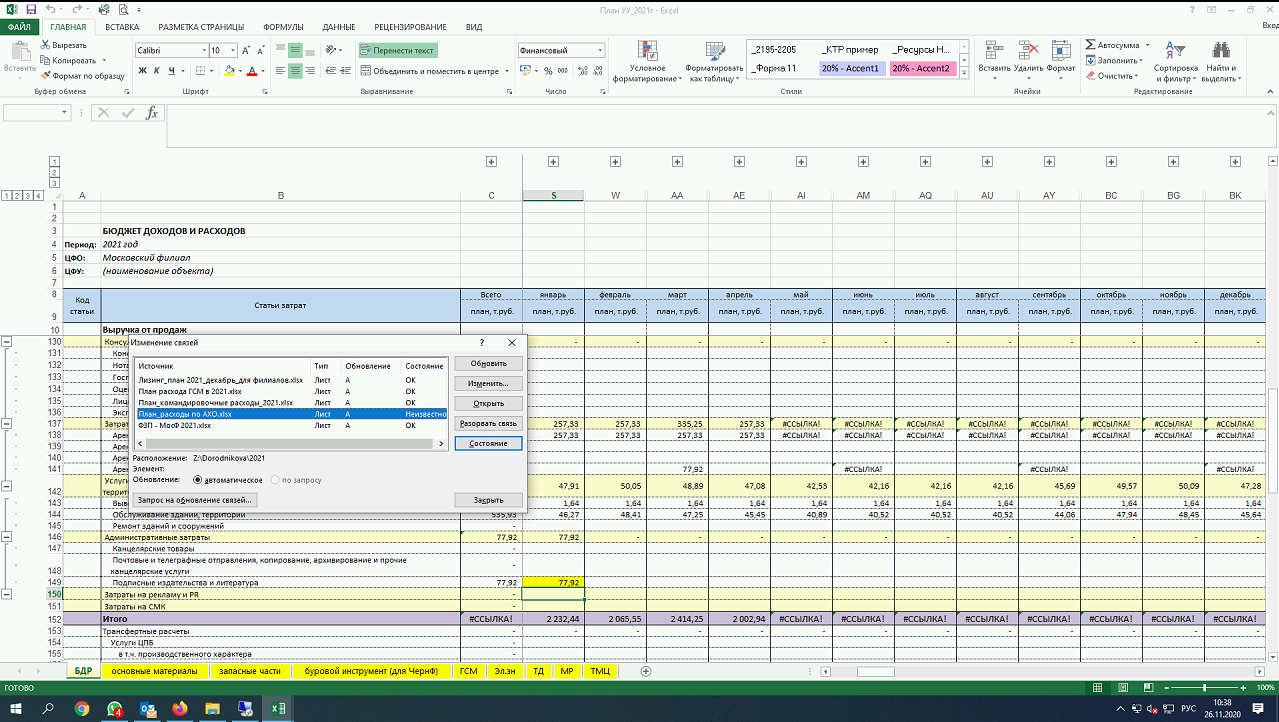Click the Find and Select binoculars icon

1219,52
